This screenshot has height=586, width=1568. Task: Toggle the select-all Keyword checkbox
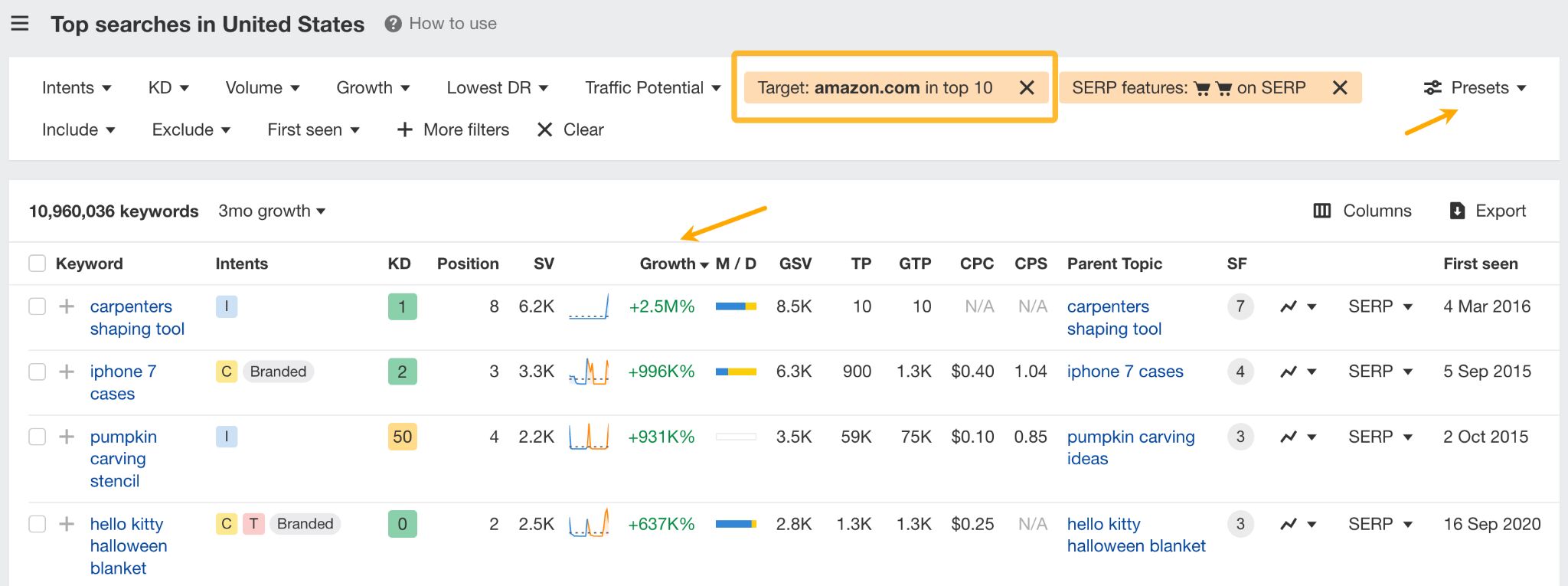click(x=37, y=264)
